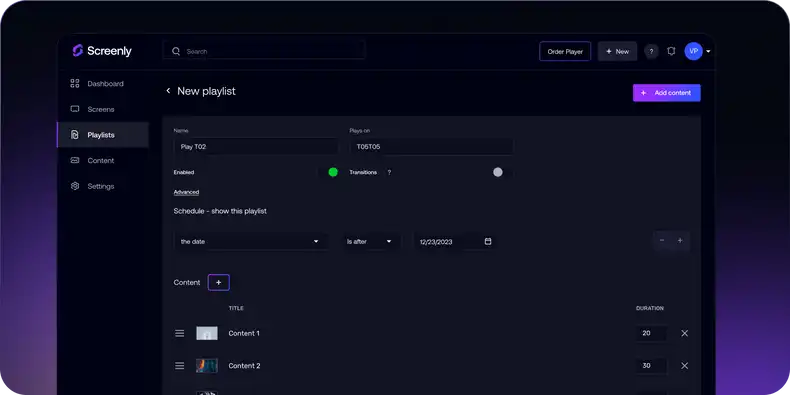Click the plus icon next to Content

pos(219,283)
